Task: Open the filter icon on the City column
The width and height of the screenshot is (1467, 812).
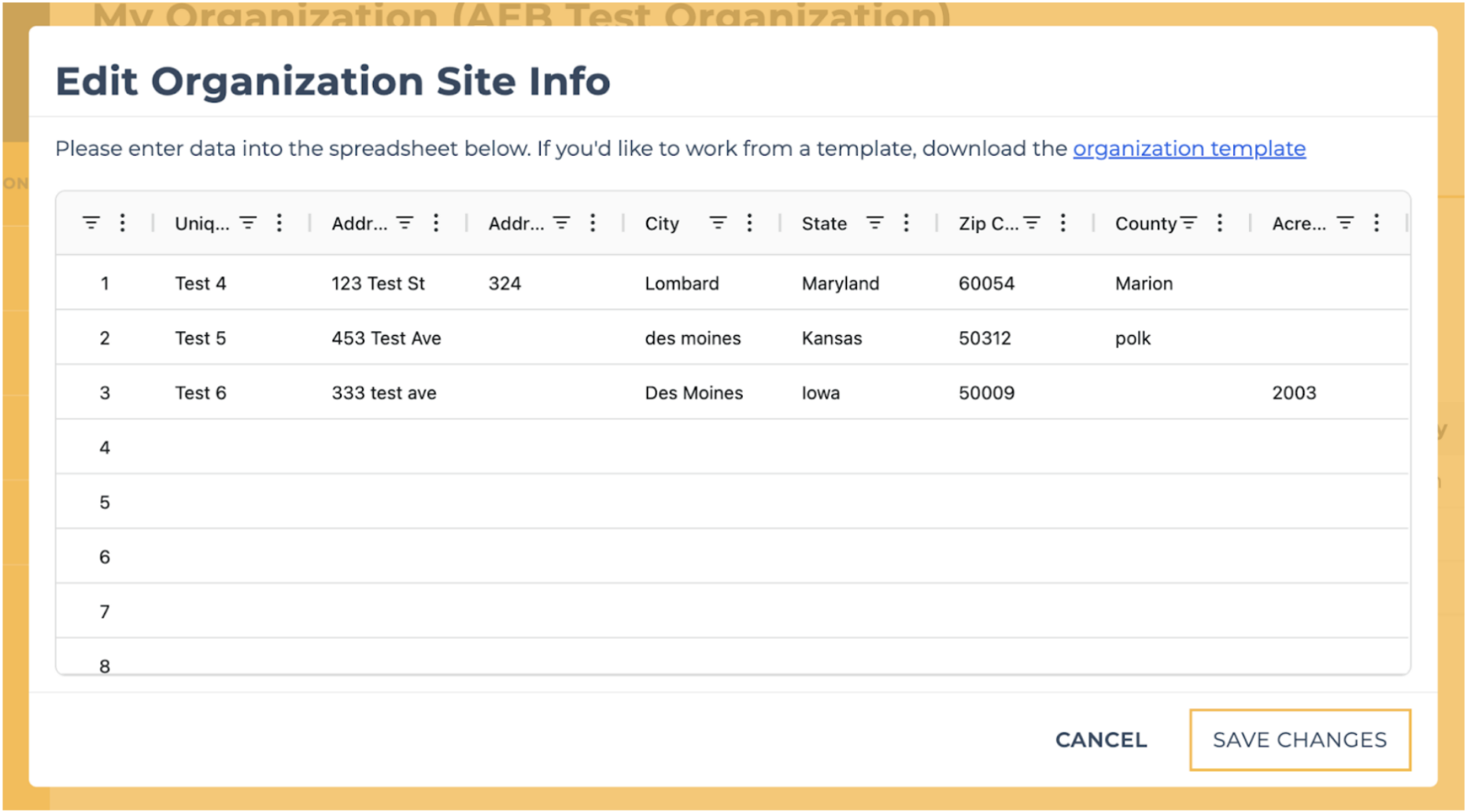Action: coord(718,223)
